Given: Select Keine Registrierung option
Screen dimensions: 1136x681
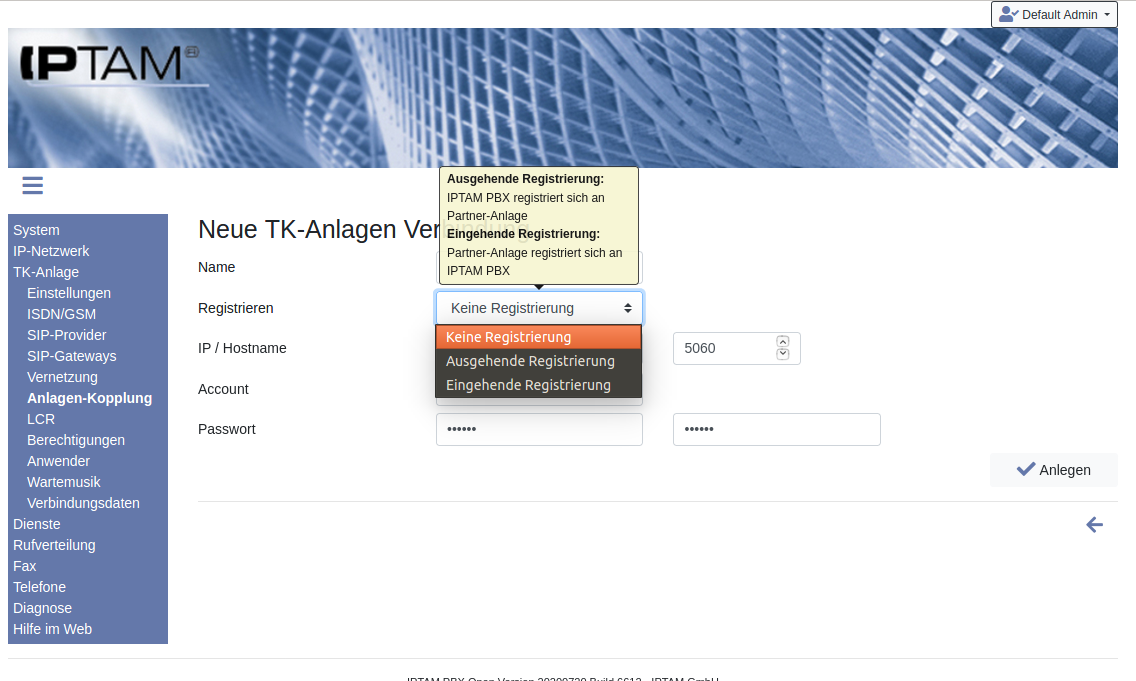Looking at the screenshot, I should (x=538, y=337).
